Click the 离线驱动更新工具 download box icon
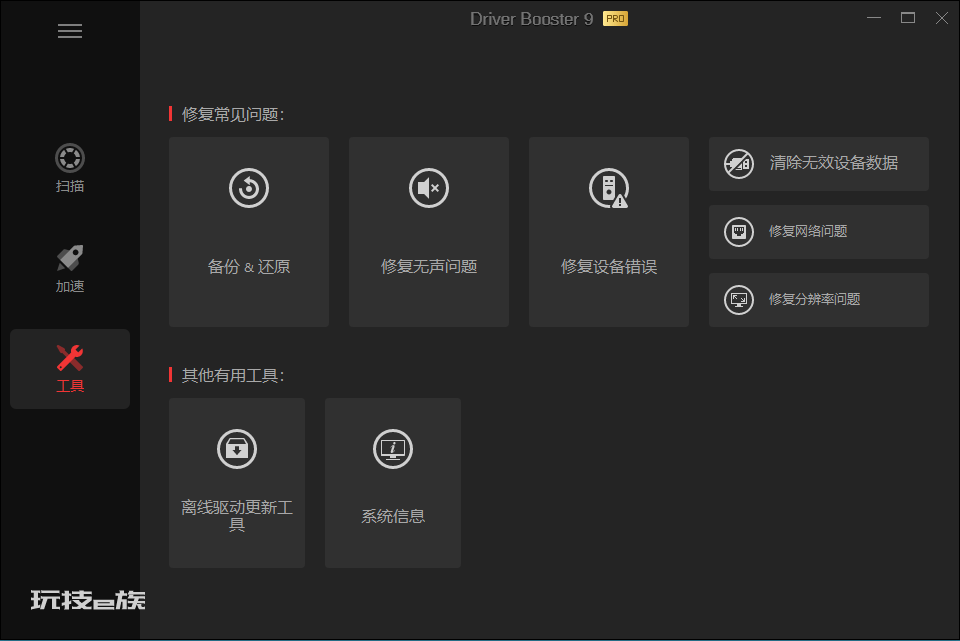 coord(237,449)
